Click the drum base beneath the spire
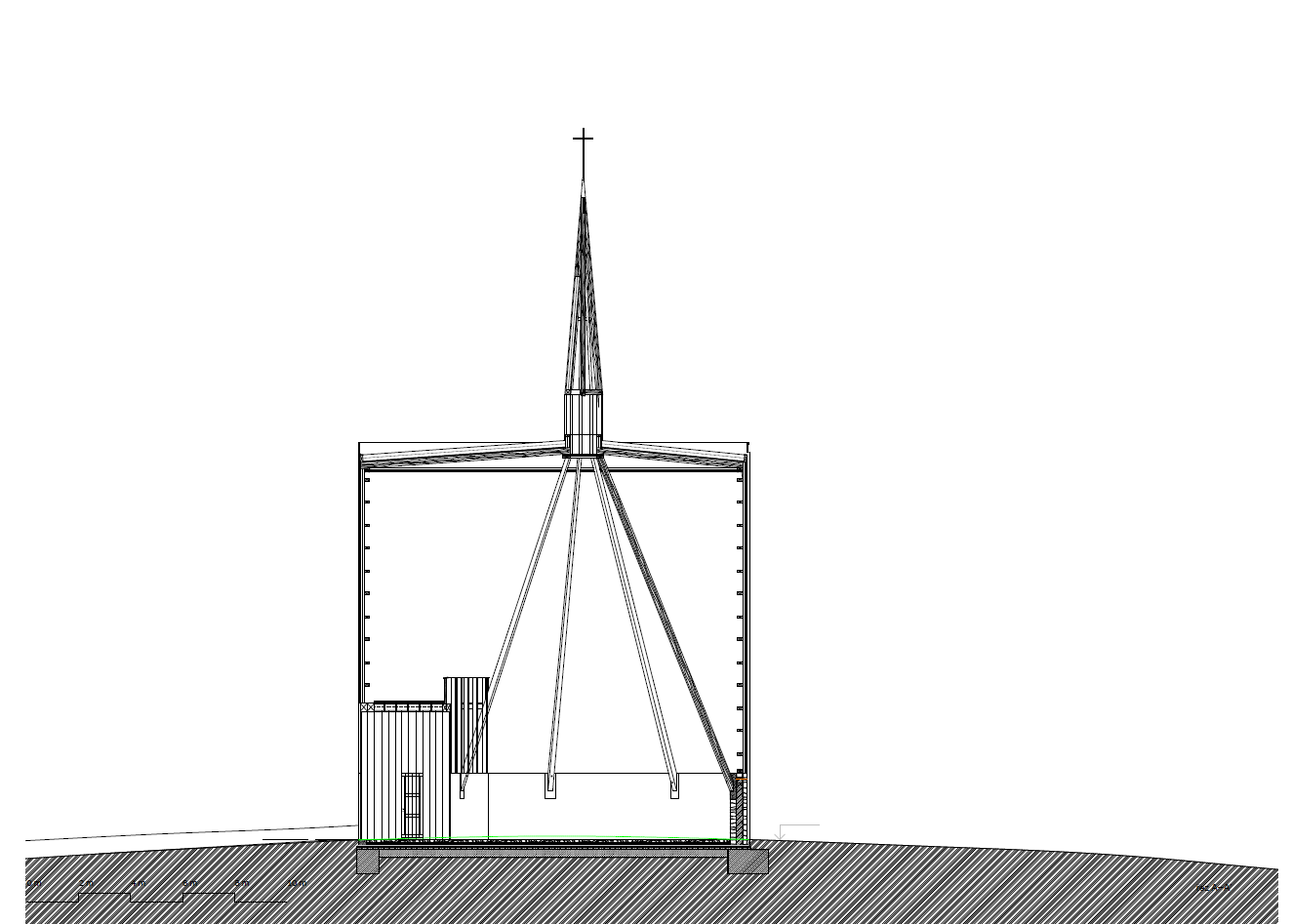 point(584,423)
